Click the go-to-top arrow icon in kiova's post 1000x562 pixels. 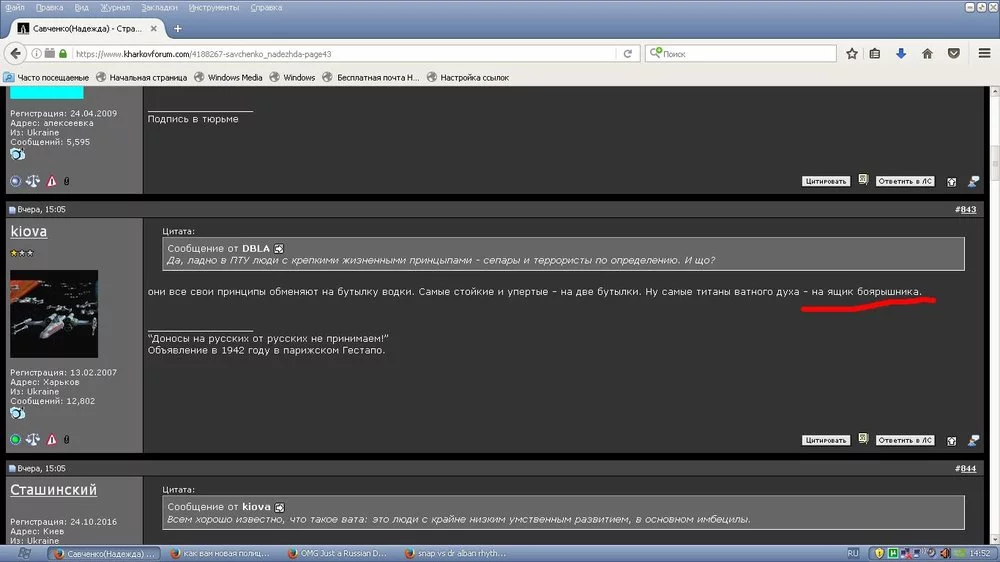click(x=952, y=441)
